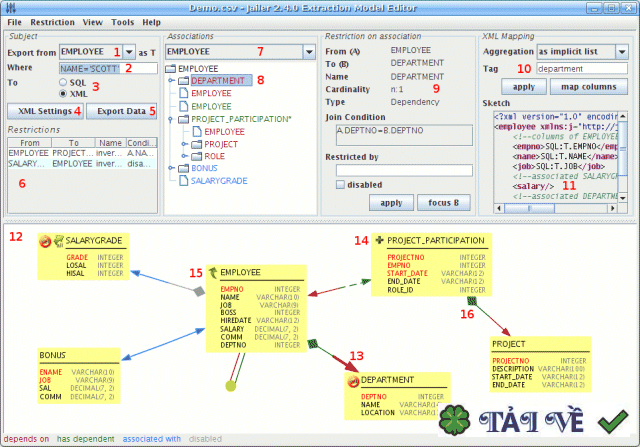The height and width of the screenshot is (447, 640).
Task: Click the Tag department input field
Action: click(x=582, y=69)
